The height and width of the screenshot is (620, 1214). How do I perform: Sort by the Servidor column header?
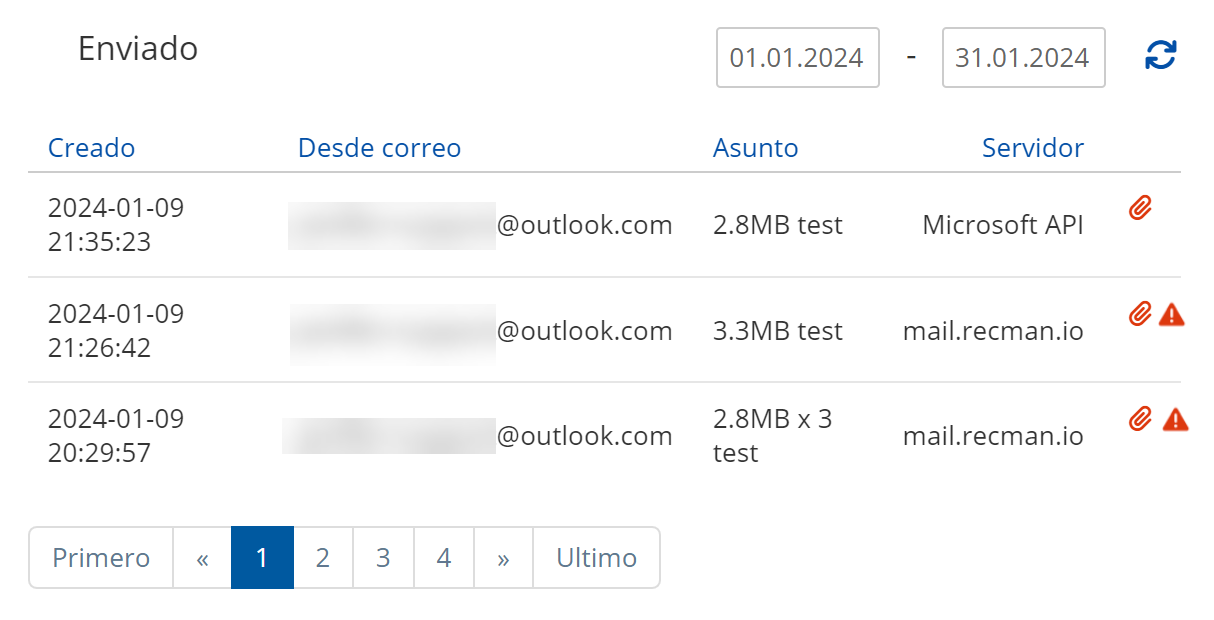pos(1032,148)
